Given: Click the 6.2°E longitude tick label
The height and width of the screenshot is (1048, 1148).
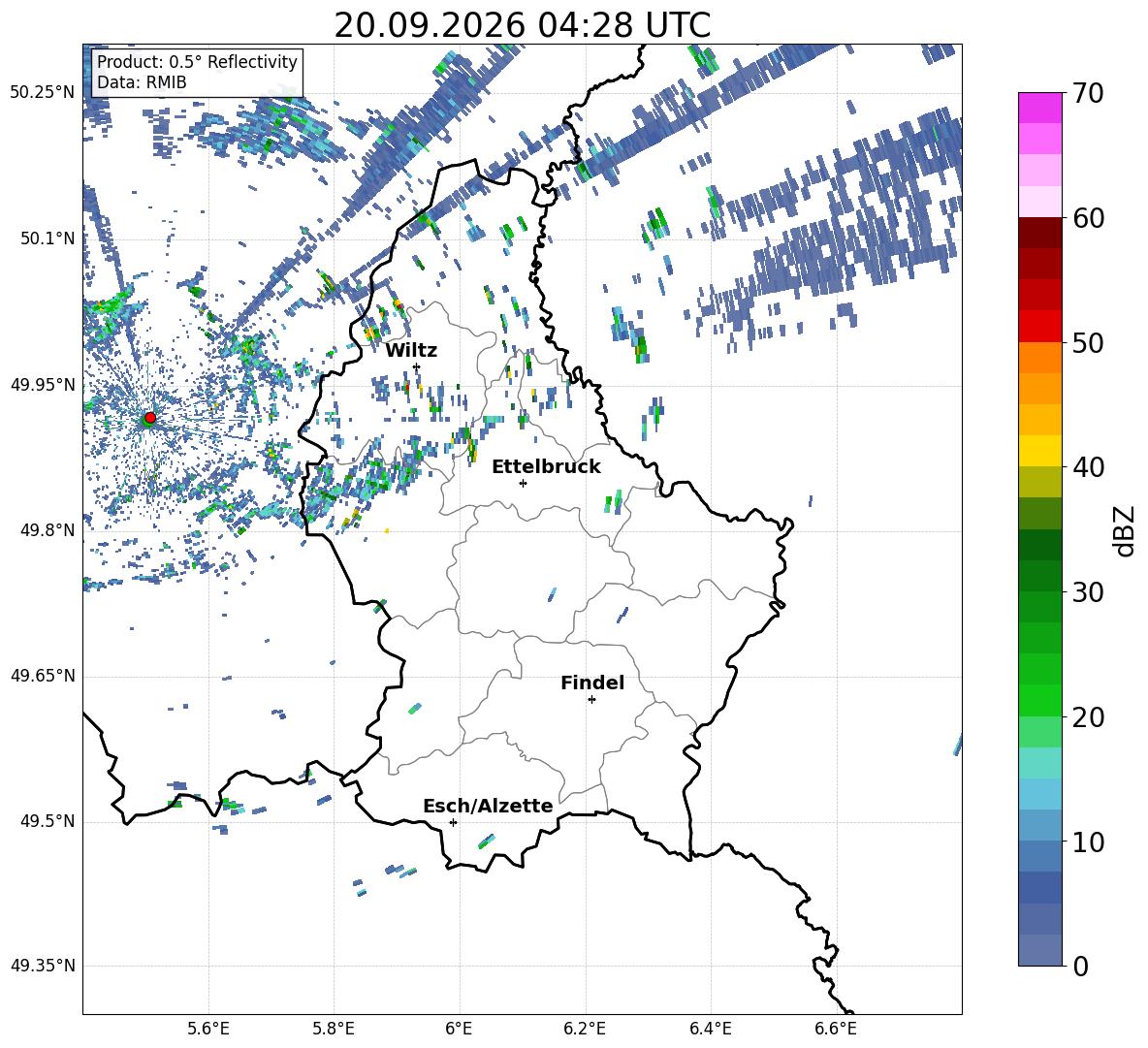Looking at the screenshot, I should (585, 1029).
